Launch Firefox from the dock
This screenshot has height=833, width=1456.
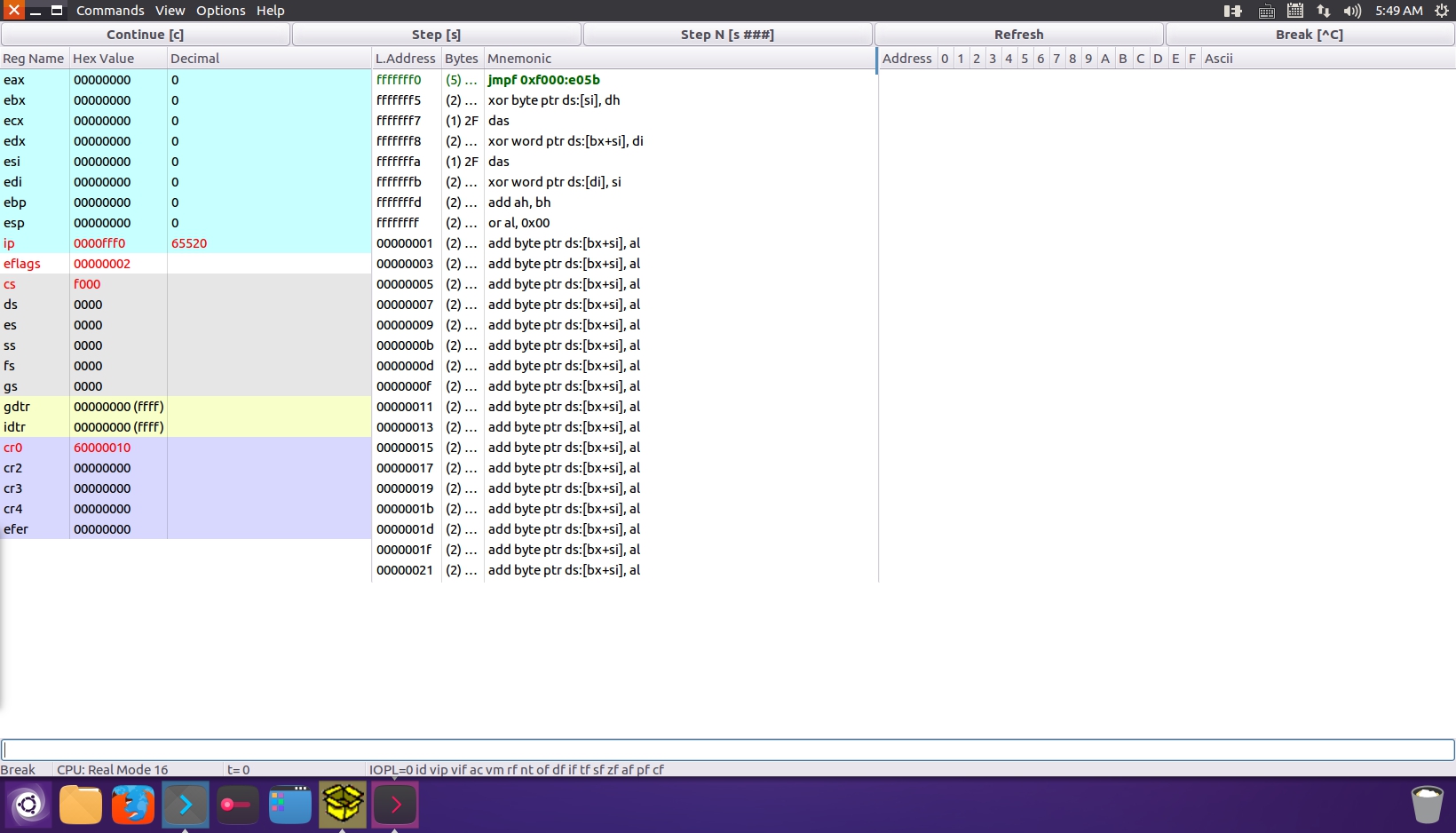(132, 805)
